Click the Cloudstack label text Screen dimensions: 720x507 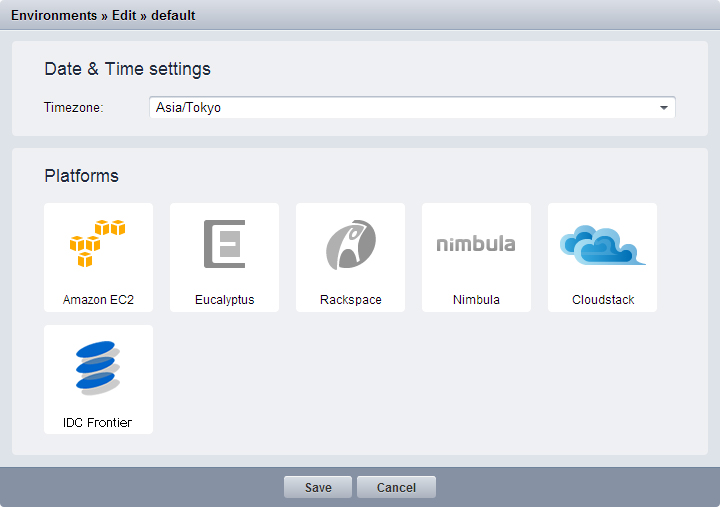(603, 300)
